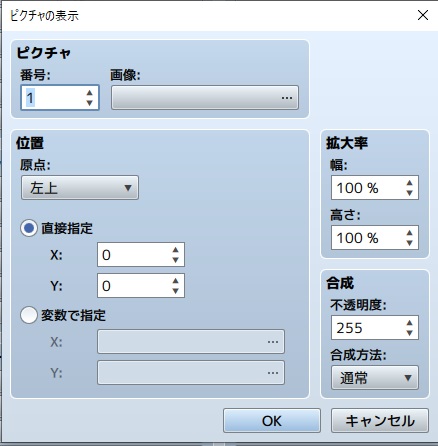Screen dimensions: 438x446
Task: Decrease the picture 番号 with down arrow
Action: pyautogui.click(x=89, y=103)
